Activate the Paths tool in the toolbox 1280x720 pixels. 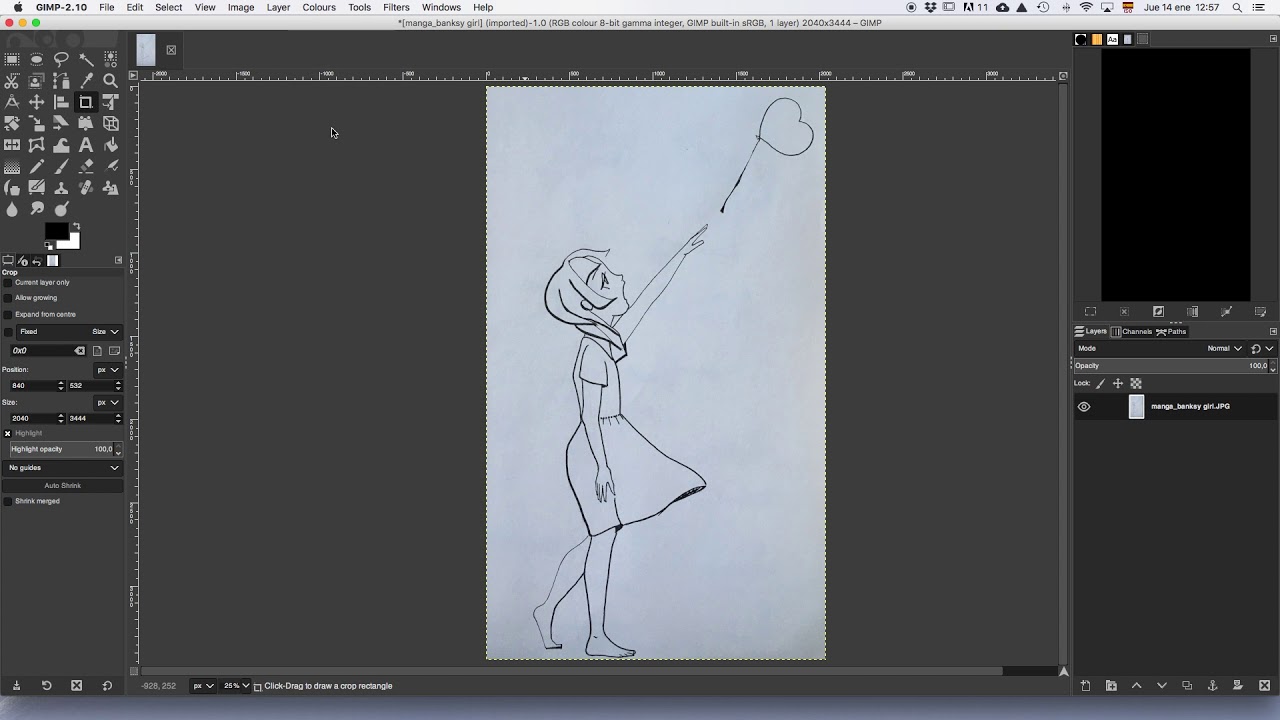click(x=61, y=81)
